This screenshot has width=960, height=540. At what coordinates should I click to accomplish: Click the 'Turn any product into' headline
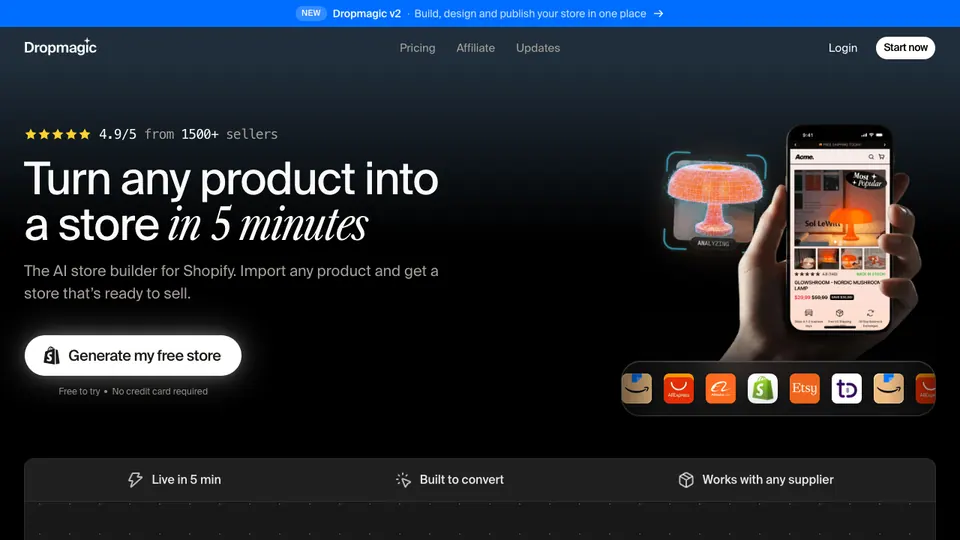(x=231, y=179)
